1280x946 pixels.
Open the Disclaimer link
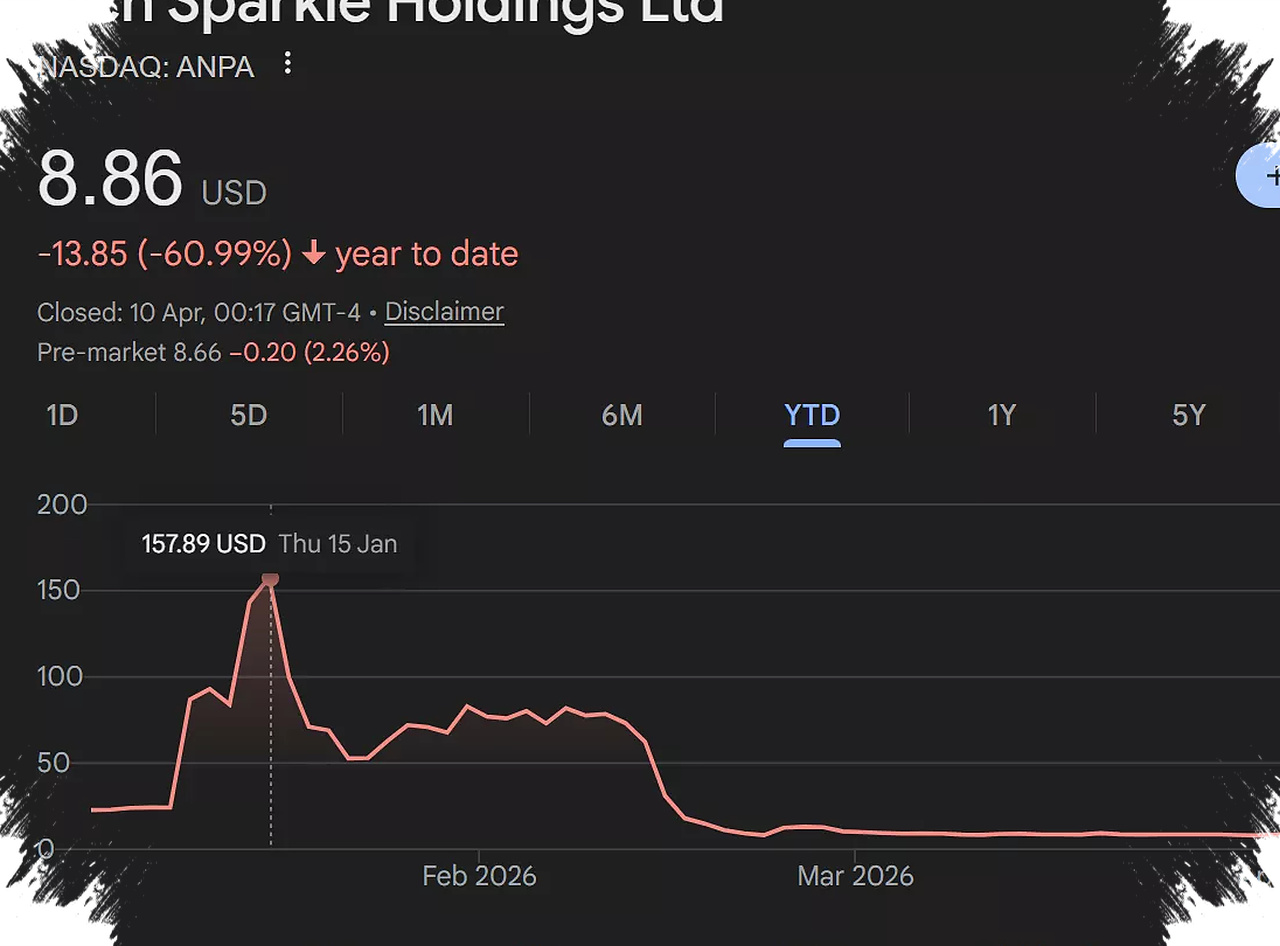(x=444, y=311)
